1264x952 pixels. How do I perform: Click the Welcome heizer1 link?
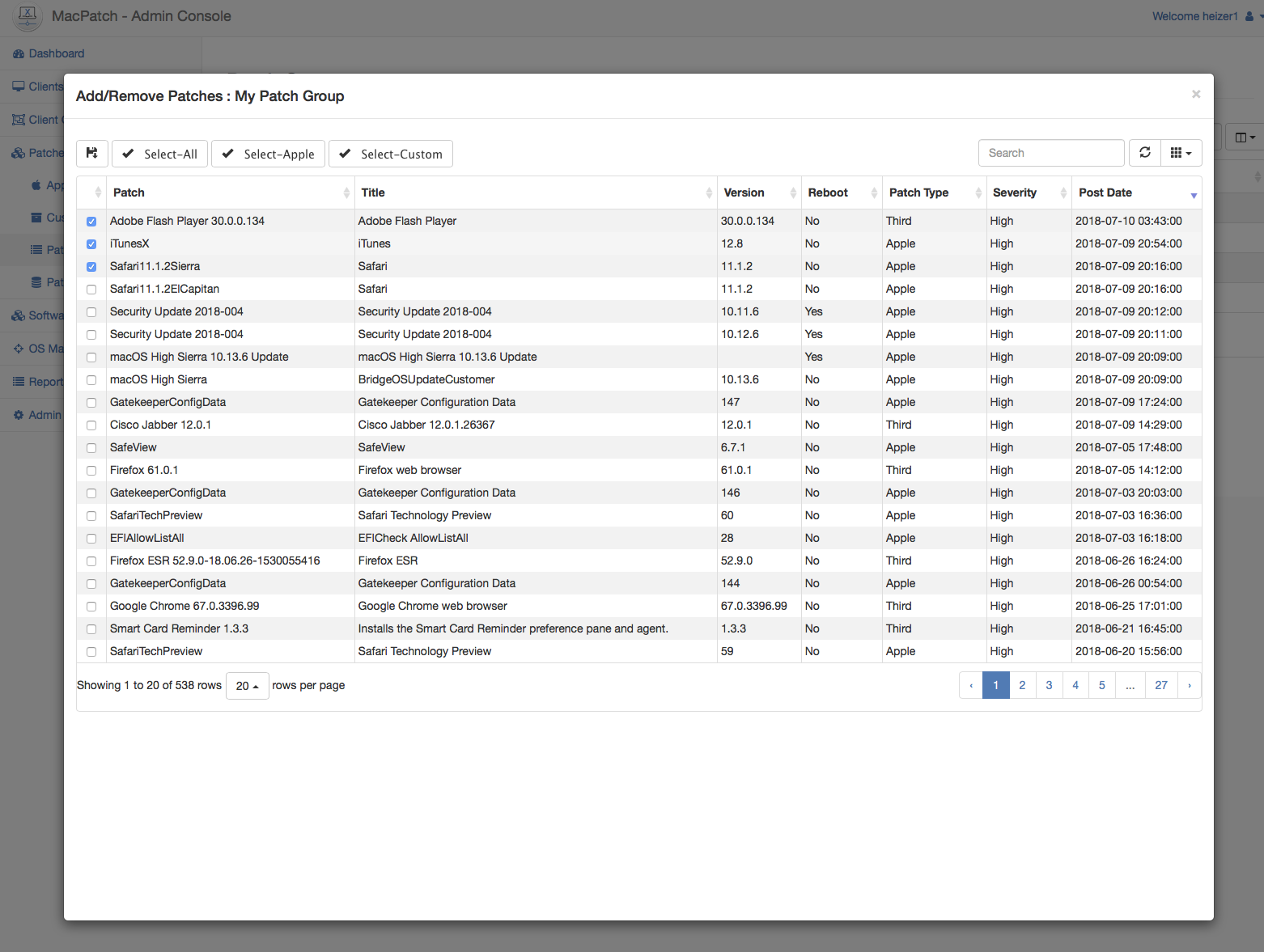1195,16
